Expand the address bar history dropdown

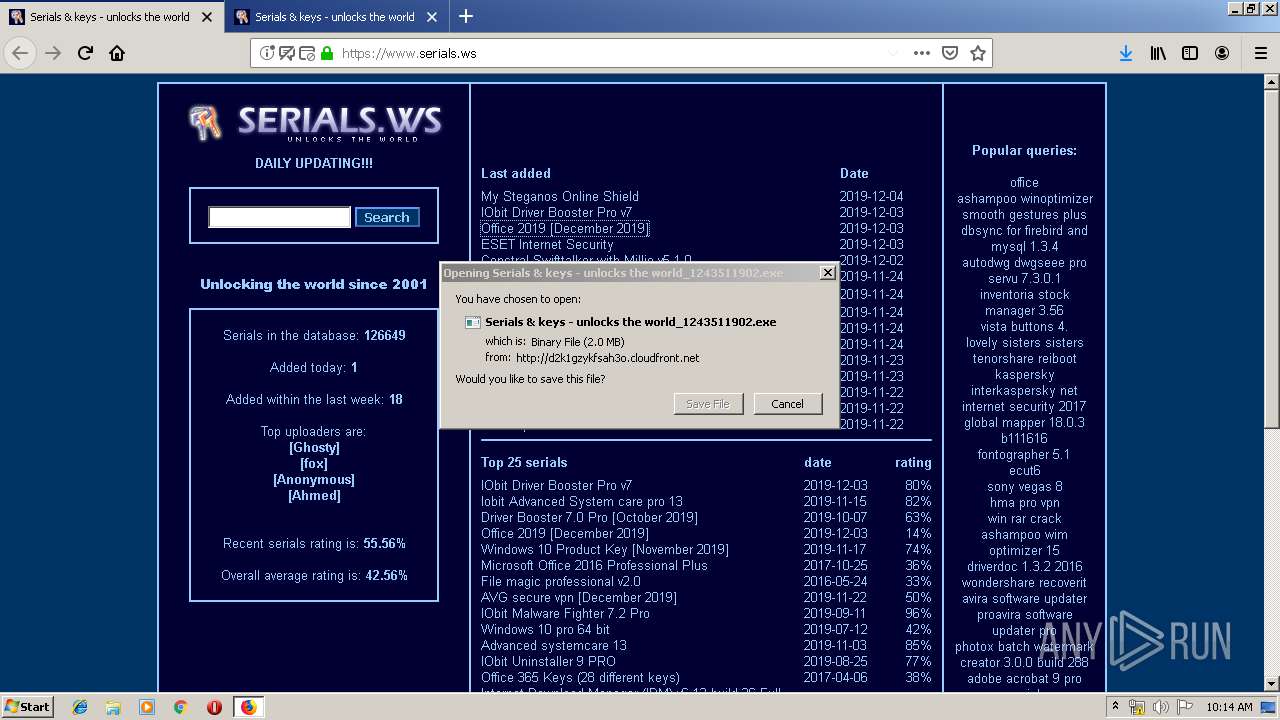click(893, 53)
